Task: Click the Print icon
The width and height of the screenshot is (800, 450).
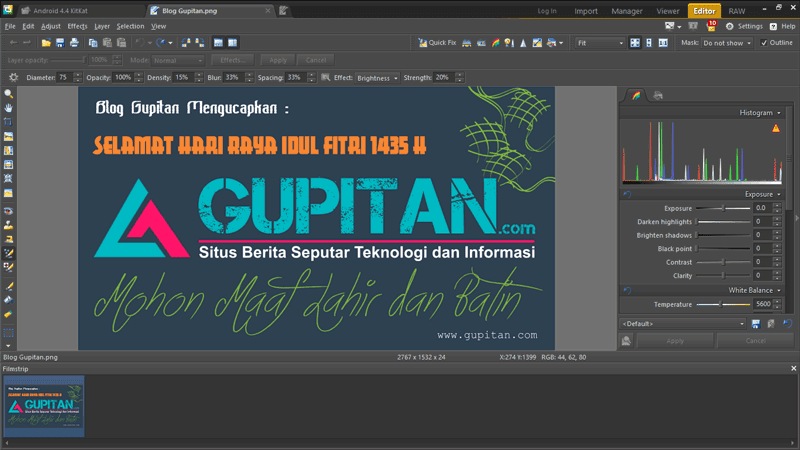Action: click(74, 43)
